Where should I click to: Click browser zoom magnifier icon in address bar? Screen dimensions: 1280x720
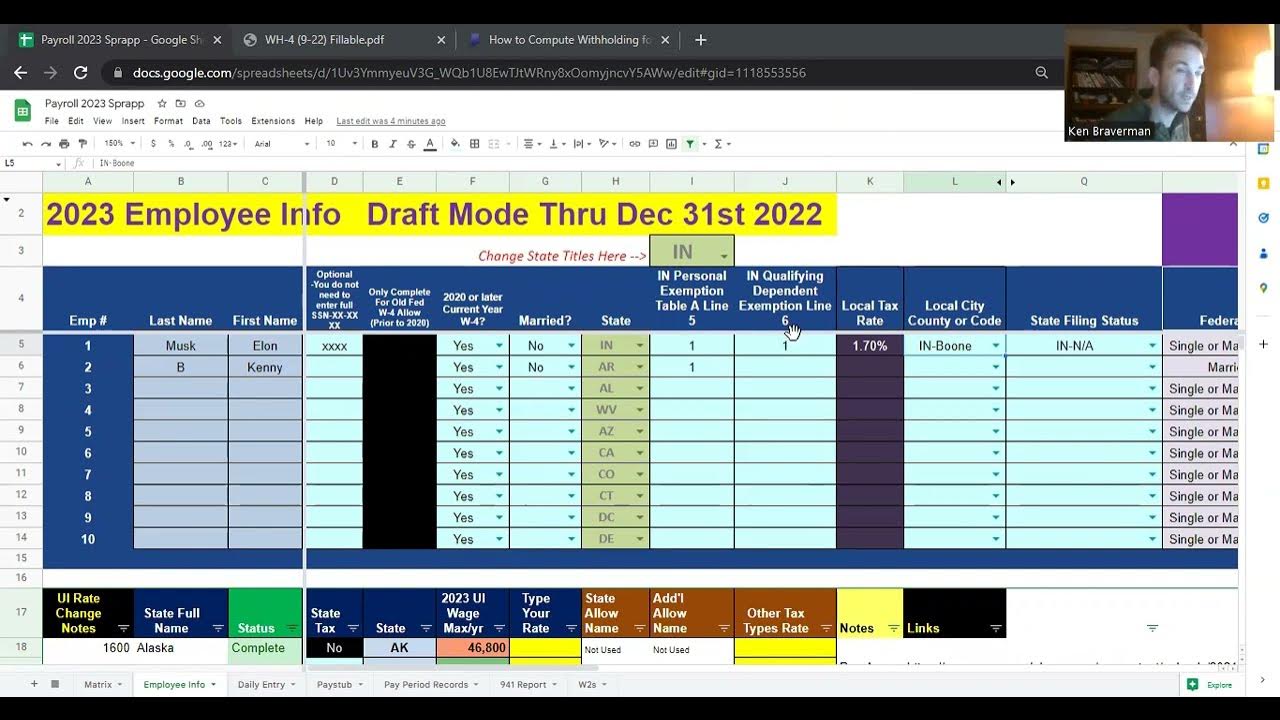click(1042, 73)
